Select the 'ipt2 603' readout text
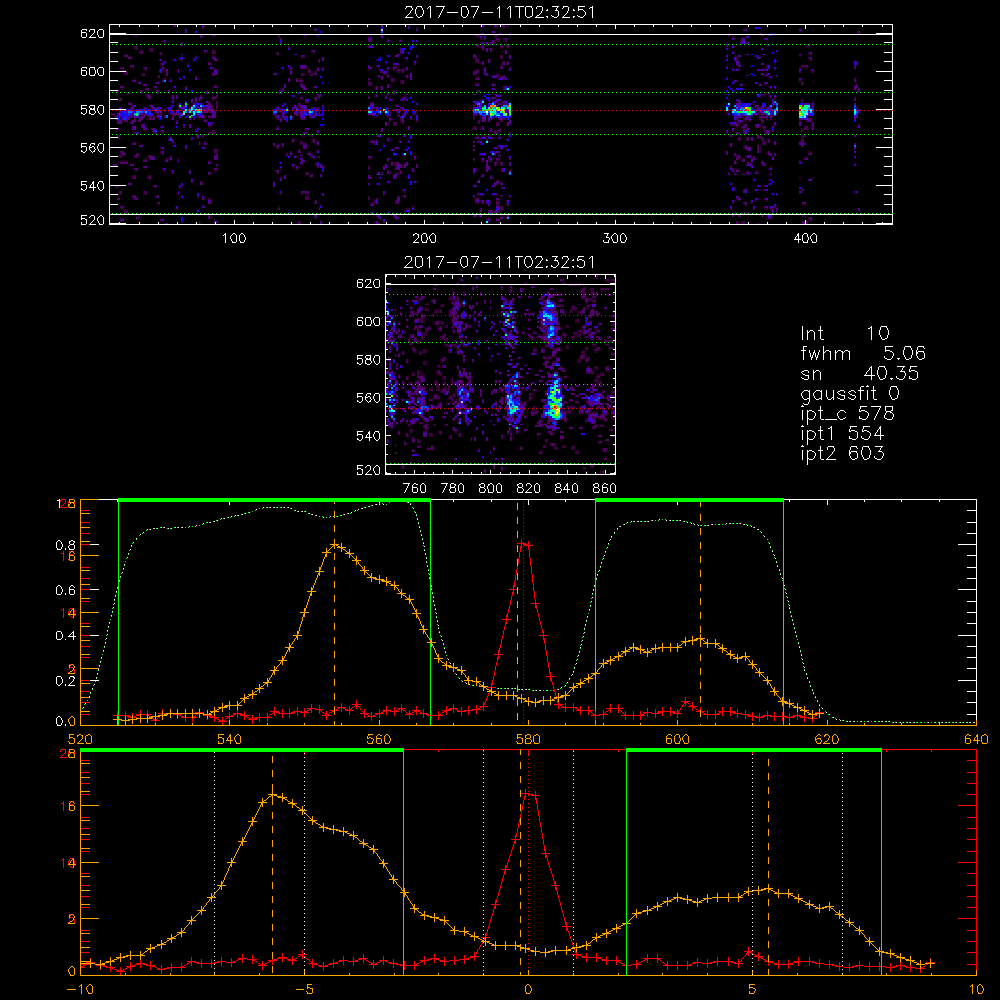The height and width of the screenshot is (1000, 1000). click(x=842, y=454)
